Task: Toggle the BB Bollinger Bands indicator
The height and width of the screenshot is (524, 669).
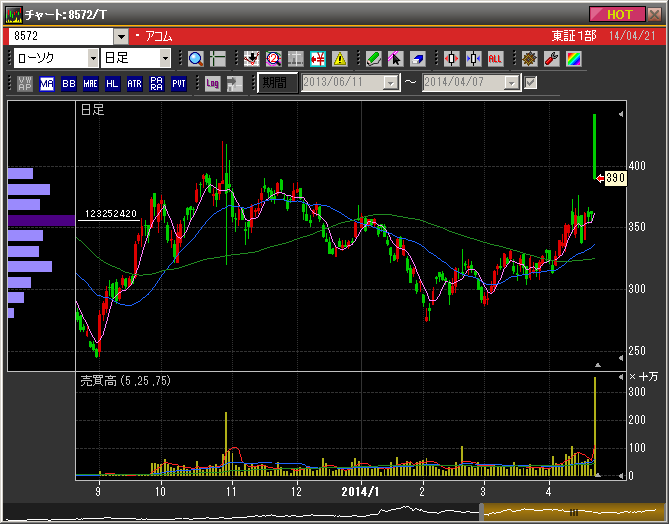Action: click(69, 83)
